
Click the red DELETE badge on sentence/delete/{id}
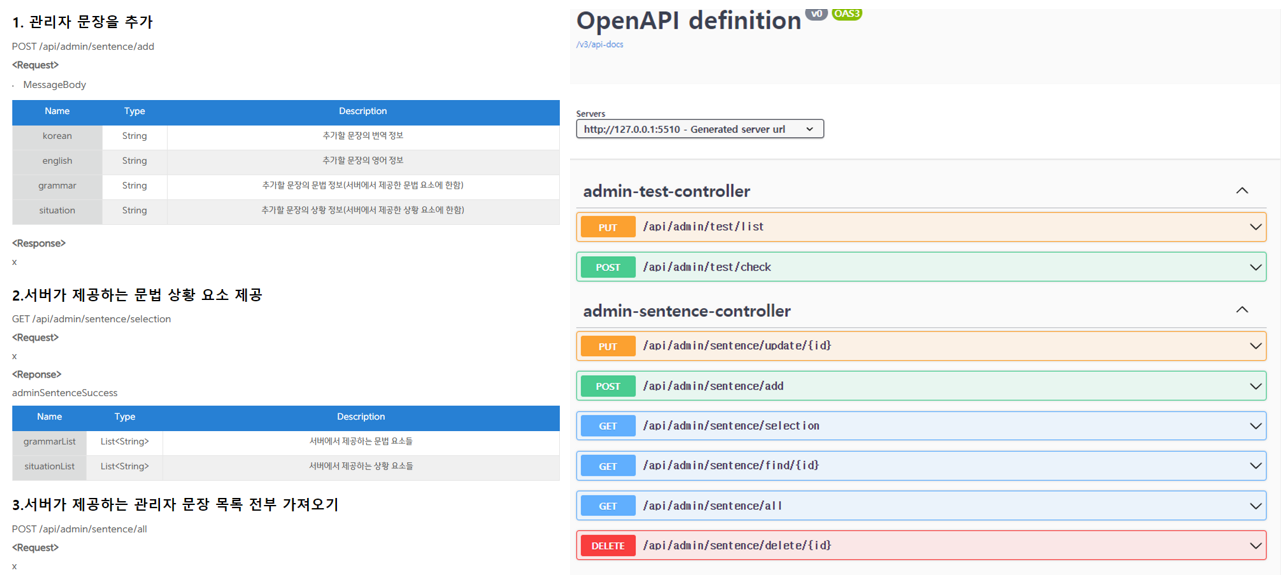[610, 545]
